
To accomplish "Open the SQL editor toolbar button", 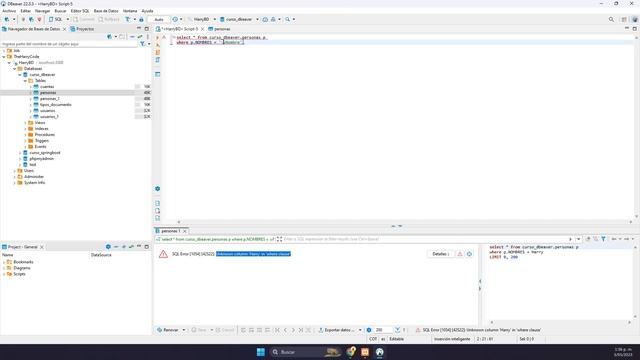I will coord(56,19).
